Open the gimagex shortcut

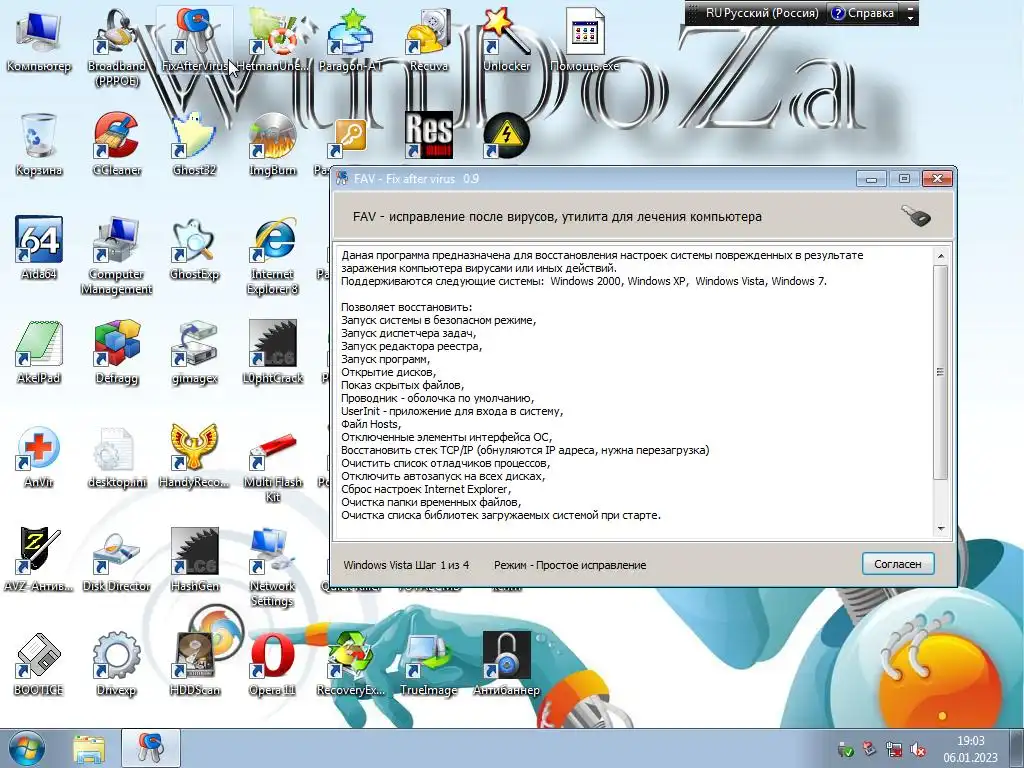[194, 352]
